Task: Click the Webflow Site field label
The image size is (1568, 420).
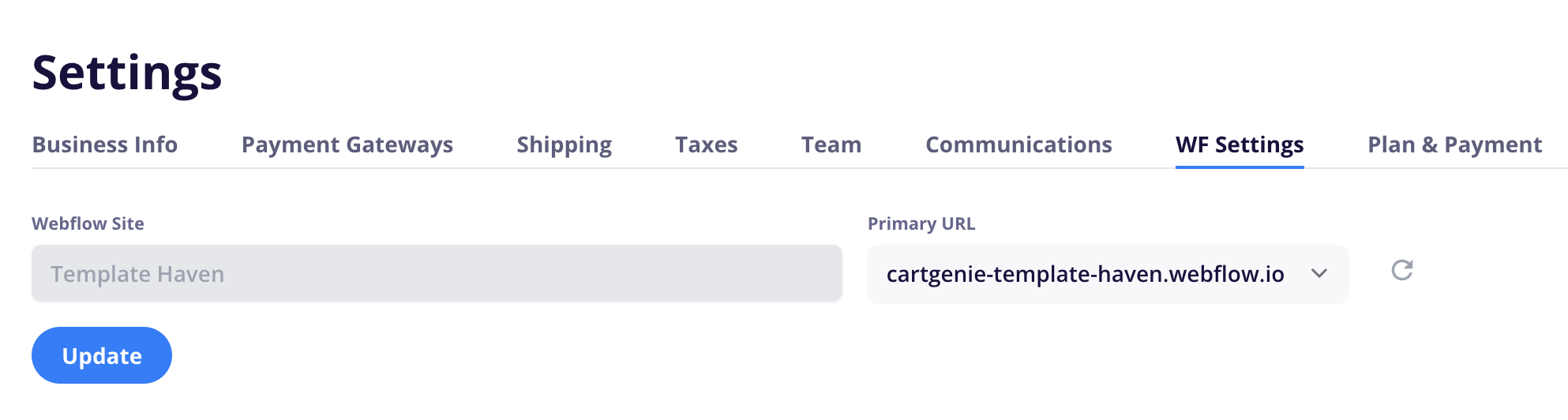Action: (x=88, y=223)
